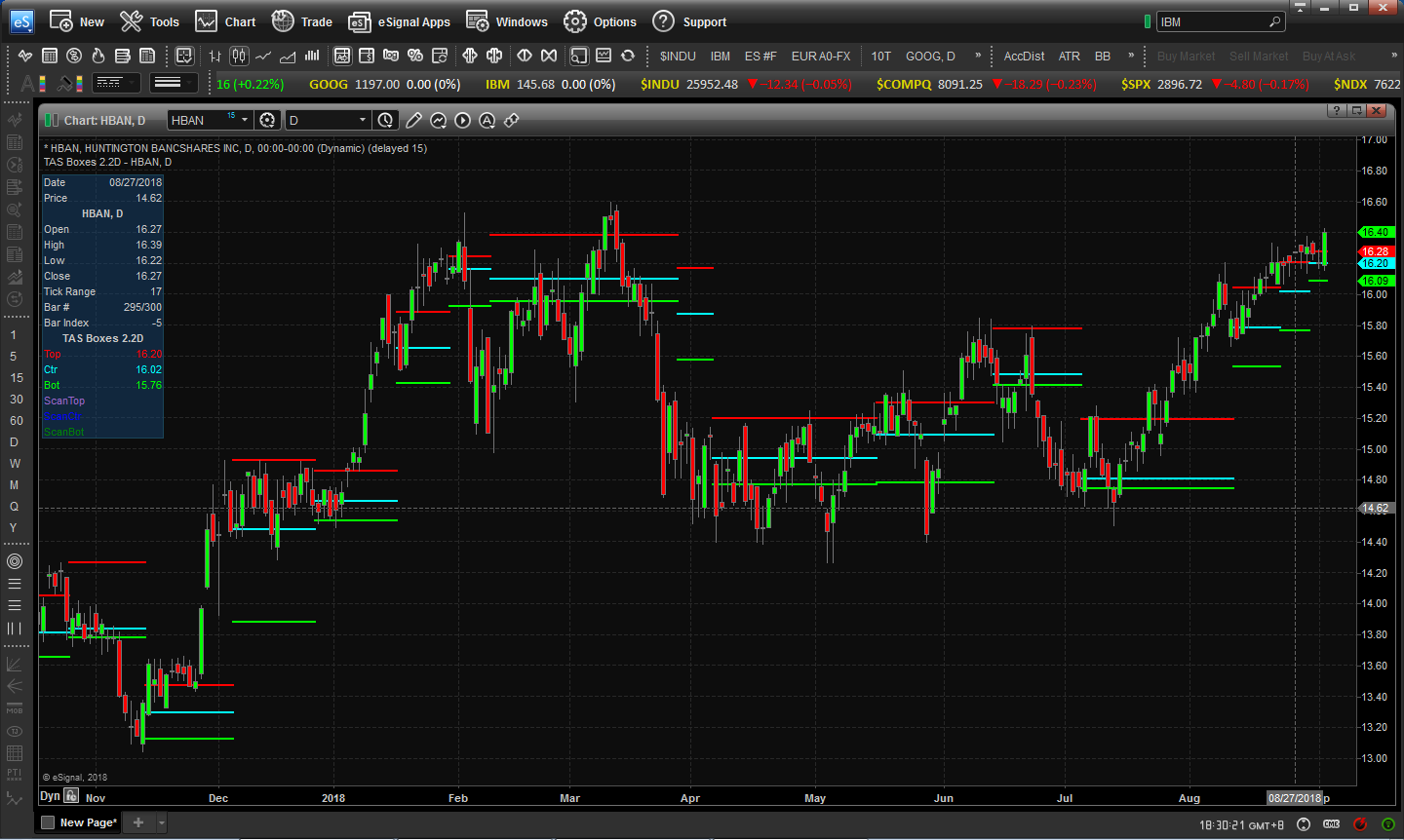
Task: Select the pencil drawing tool icon
Action: tap(413, 120)
